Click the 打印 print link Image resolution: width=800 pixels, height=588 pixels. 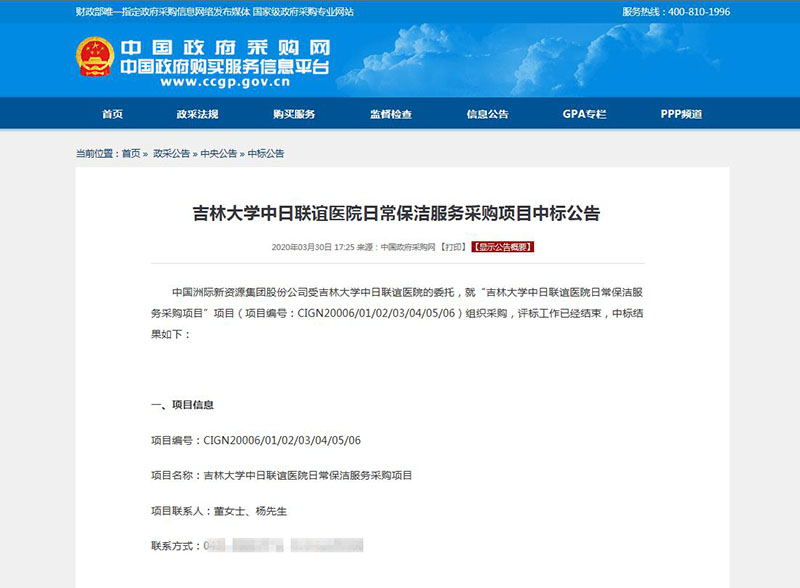tap(453, 246)
